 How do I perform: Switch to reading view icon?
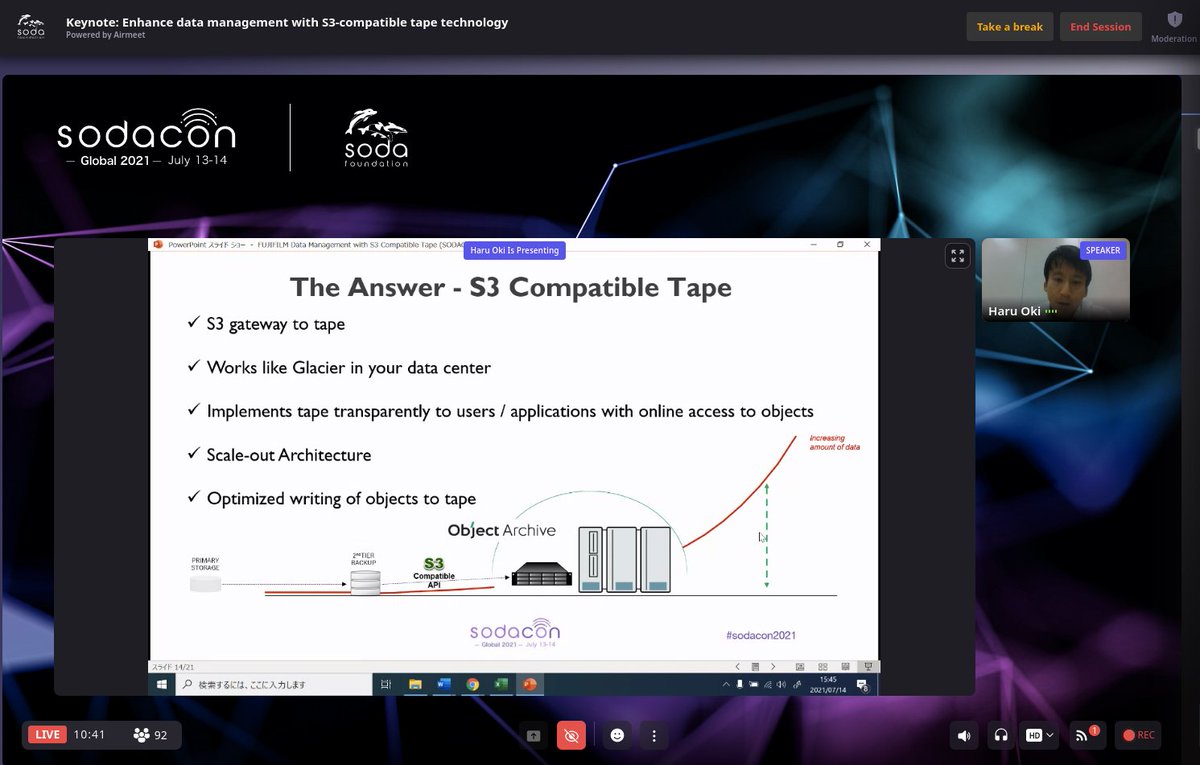point(845,666)
